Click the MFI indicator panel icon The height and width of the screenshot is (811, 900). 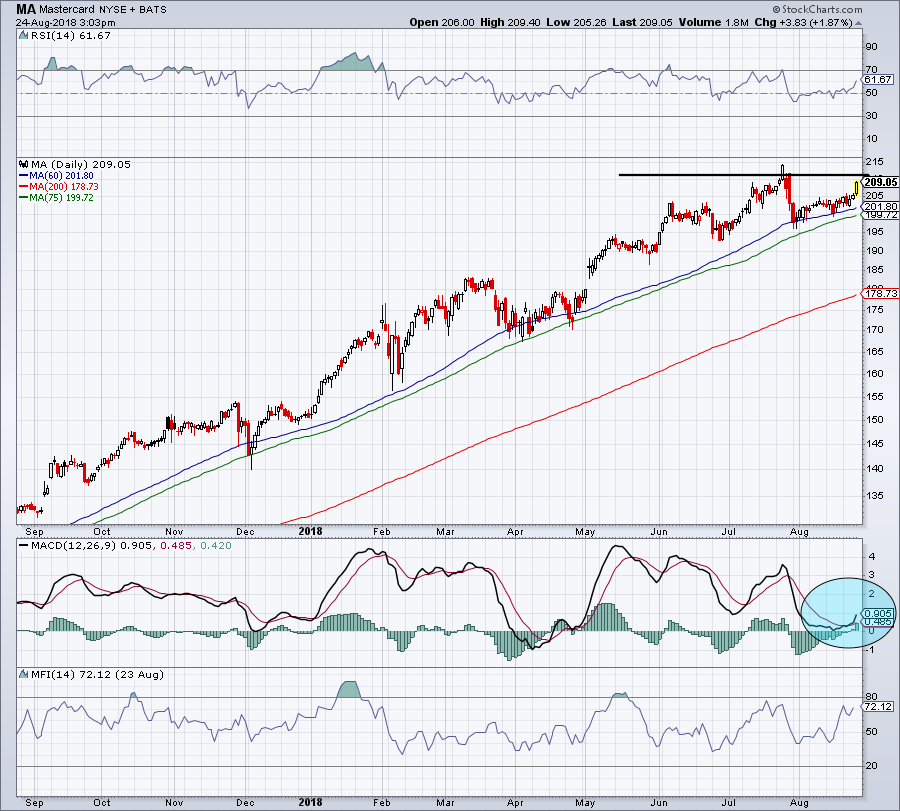point(23,674)
